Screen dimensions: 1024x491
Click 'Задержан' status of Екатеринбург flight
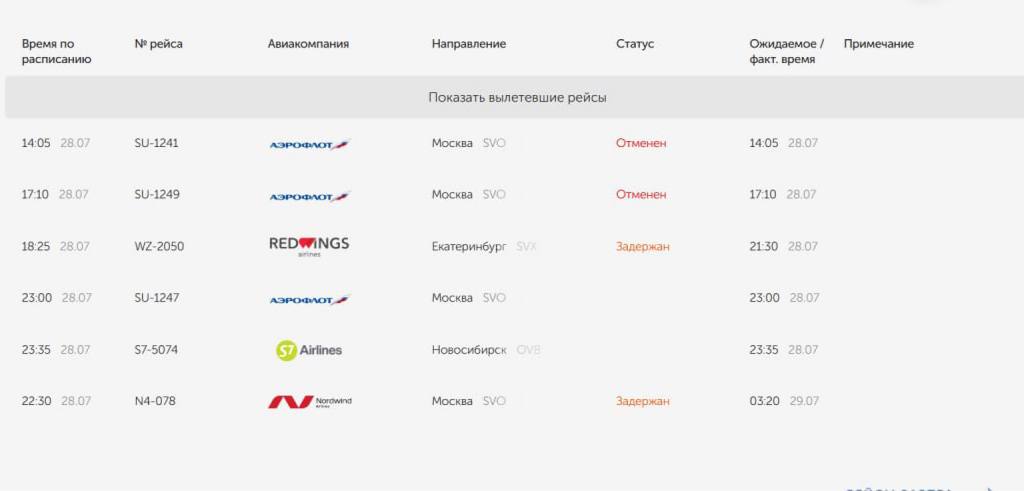click(x=643, y=246)
